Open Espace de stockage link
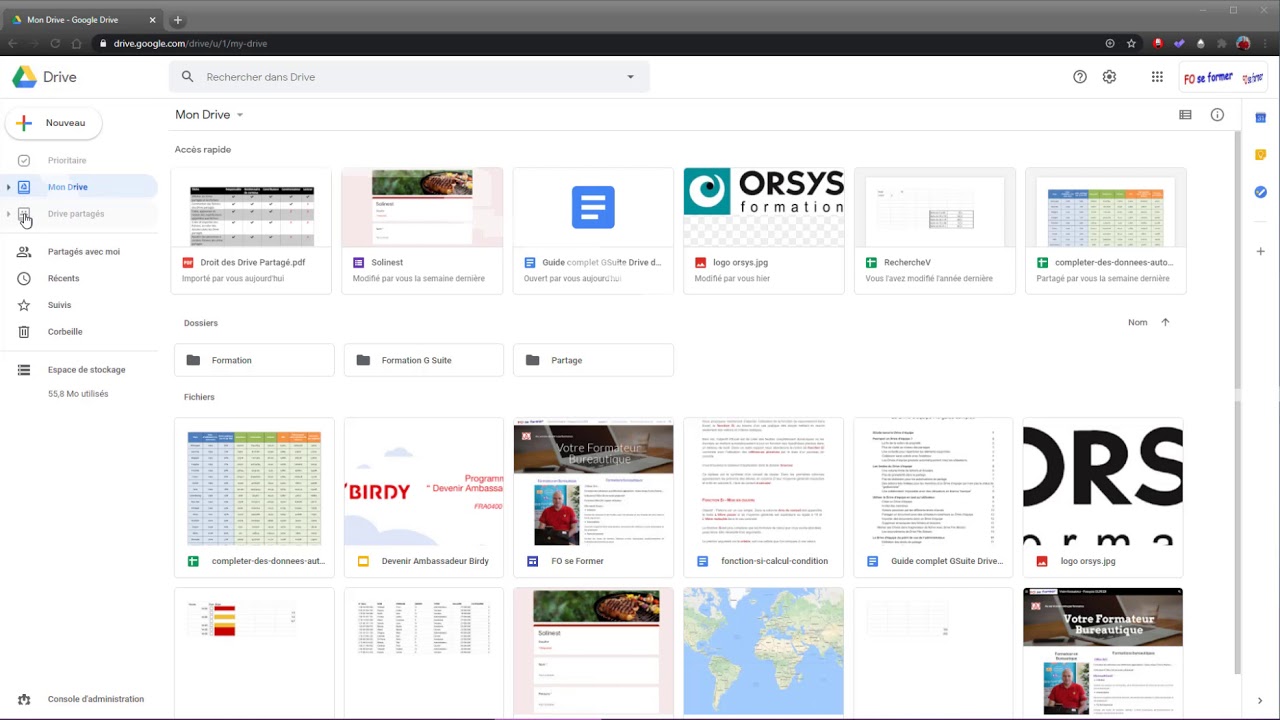Image resolution: width=1280 pixels, height=720 pixels. click(86, 370)
